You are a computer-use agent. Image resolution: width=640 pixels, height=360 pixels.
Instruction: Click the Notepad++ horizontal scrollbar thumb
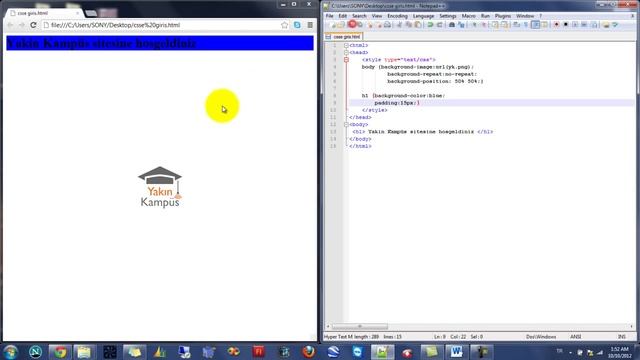[360, 327]
